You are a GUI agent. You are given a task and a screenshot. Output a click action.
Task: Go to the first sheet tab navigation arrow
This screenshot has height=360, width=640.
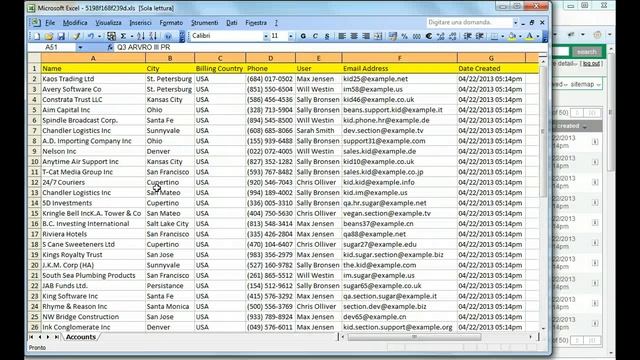point(31,337)
